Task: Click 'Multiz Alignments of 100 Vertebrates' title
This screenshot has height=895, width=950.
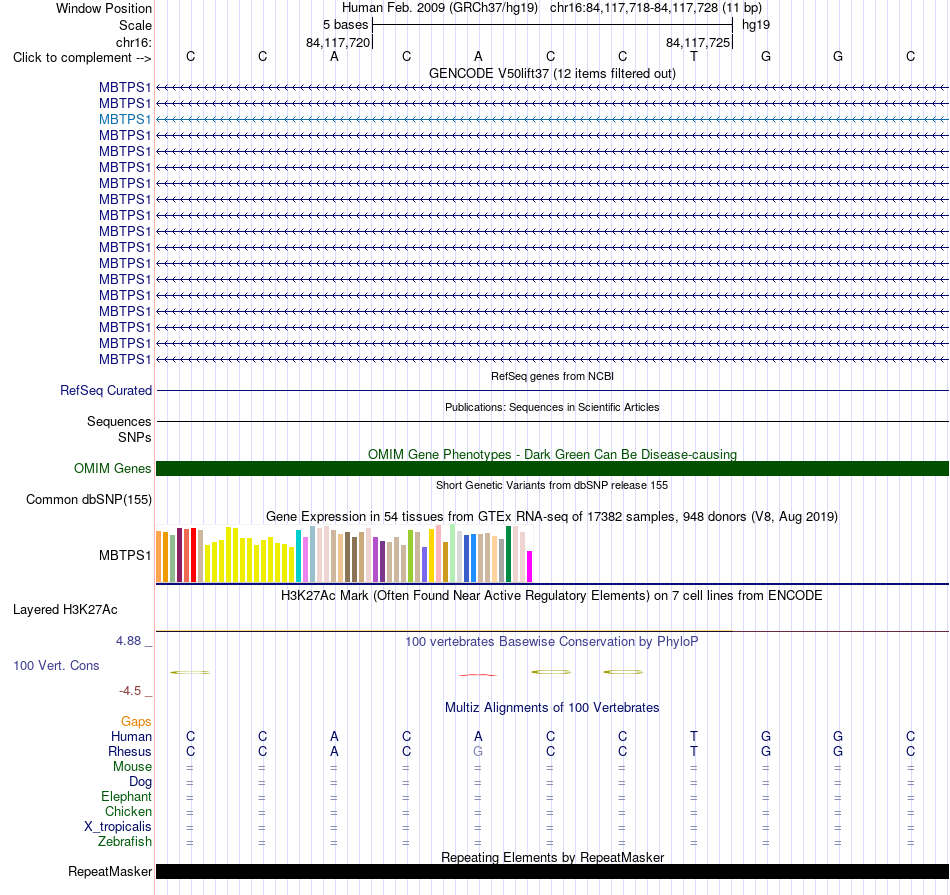Action: pos(552,707)
